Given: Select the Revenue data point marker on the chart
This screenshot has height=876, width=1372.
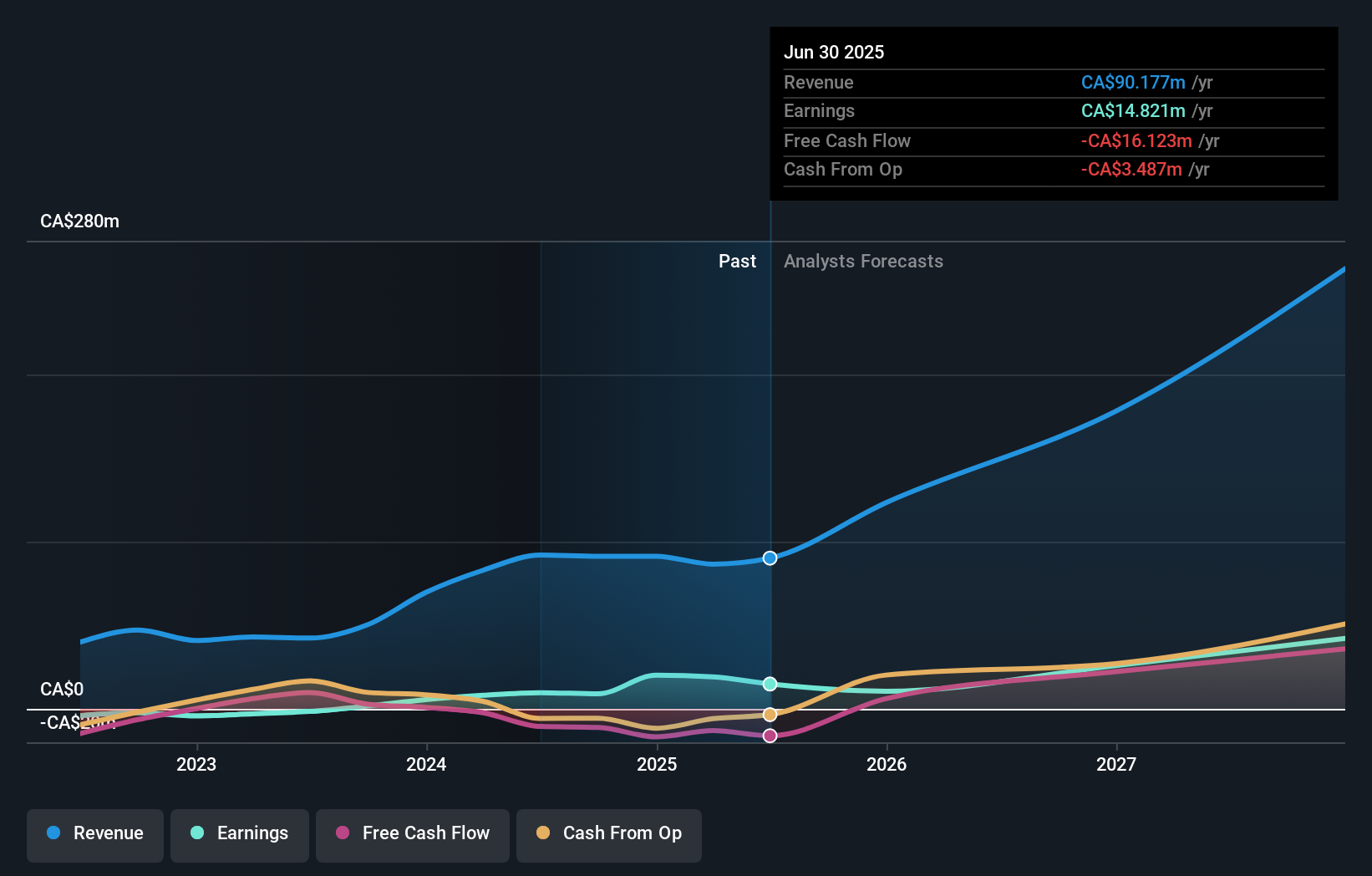Looking at the screenshot, I should coord(770,558).
